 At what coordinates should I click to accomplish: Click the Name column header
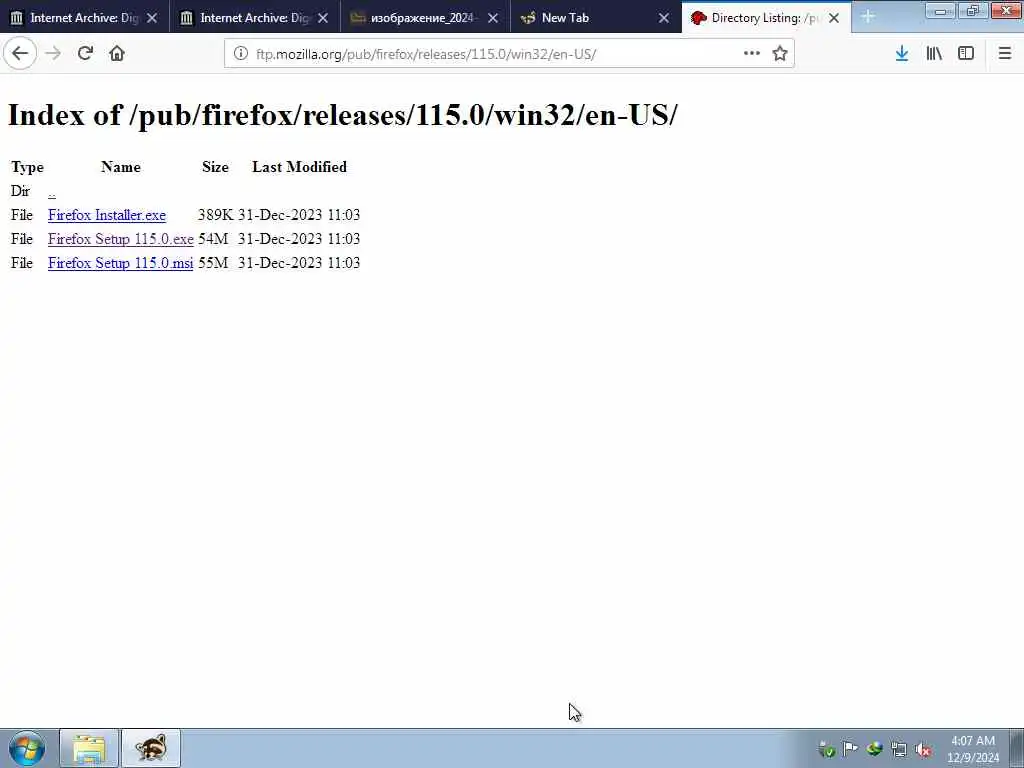121,167
